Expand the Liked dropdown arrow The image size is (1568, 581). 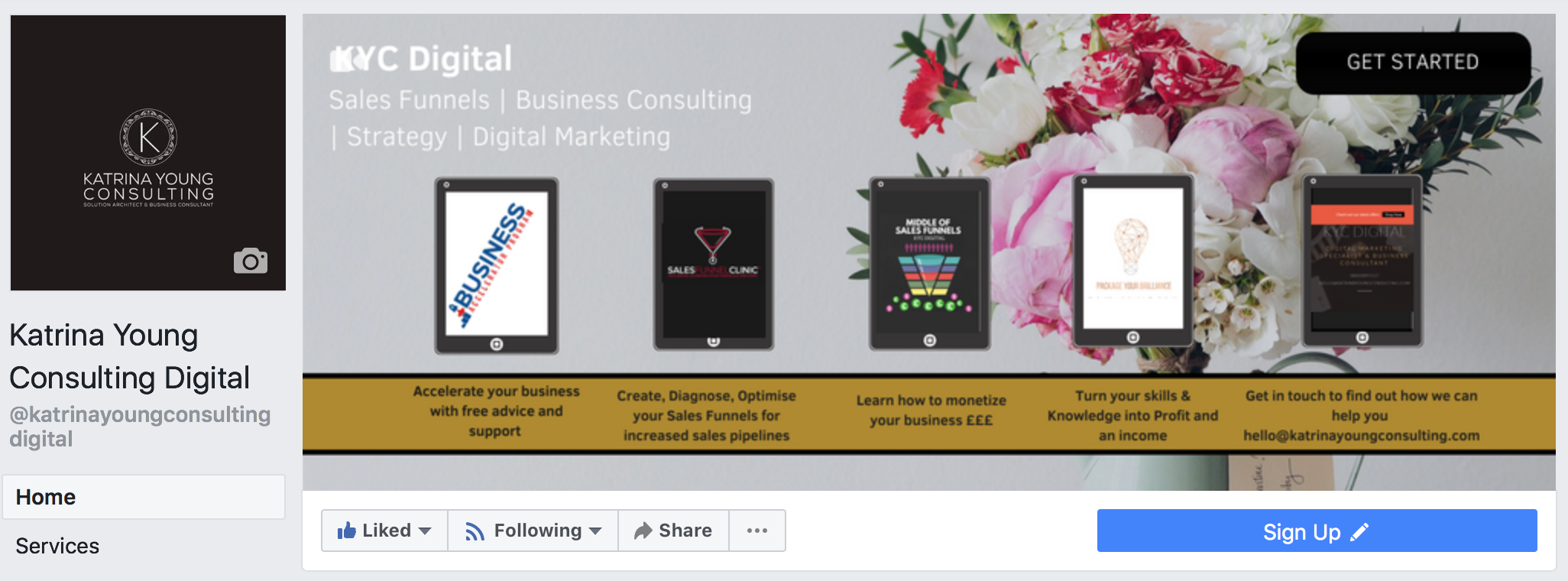pos(426,531)
